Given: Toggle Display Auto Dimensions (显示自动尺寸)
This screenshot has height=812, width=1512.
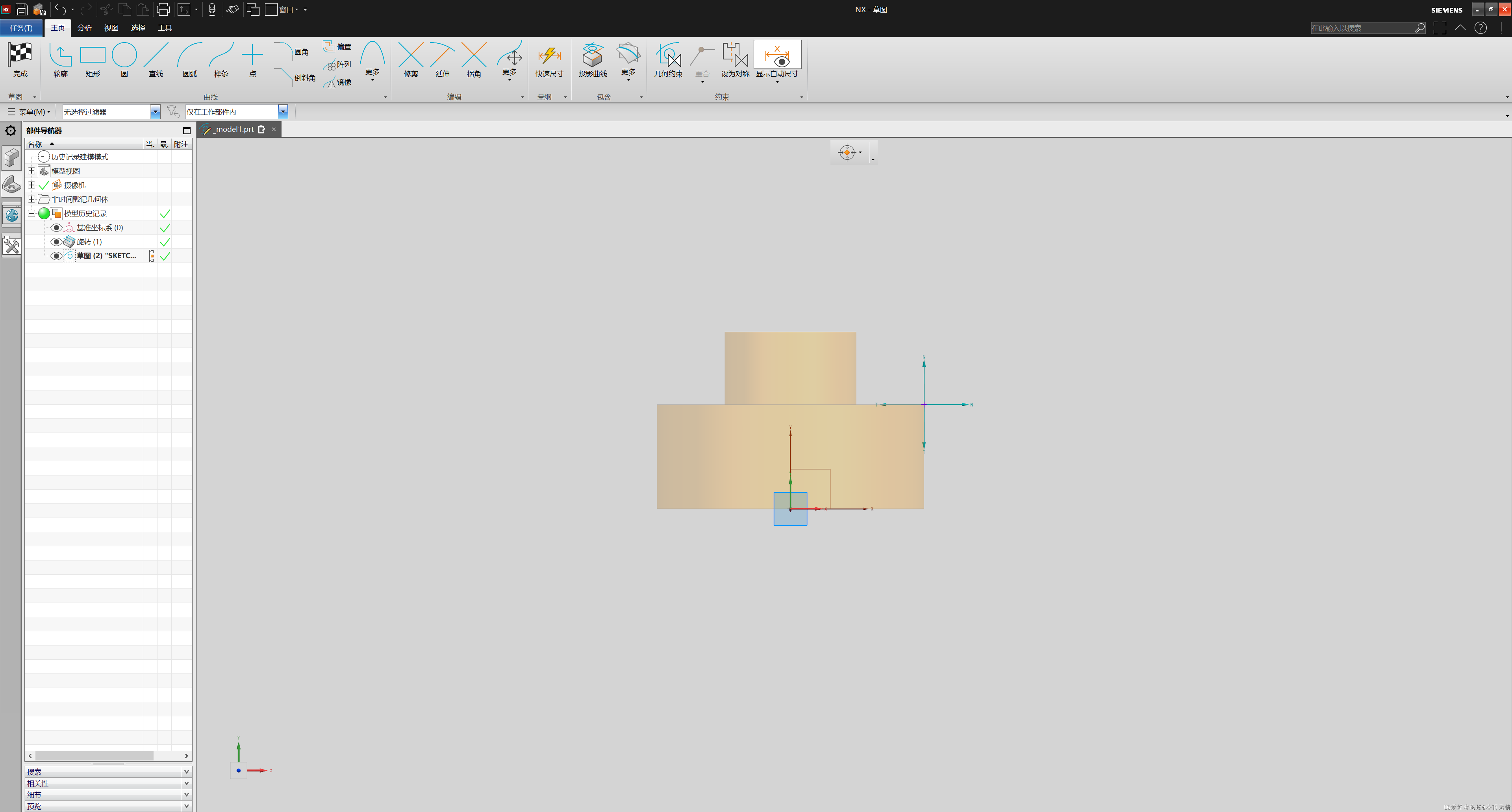Looking at the screenshot, I should 777,59.
